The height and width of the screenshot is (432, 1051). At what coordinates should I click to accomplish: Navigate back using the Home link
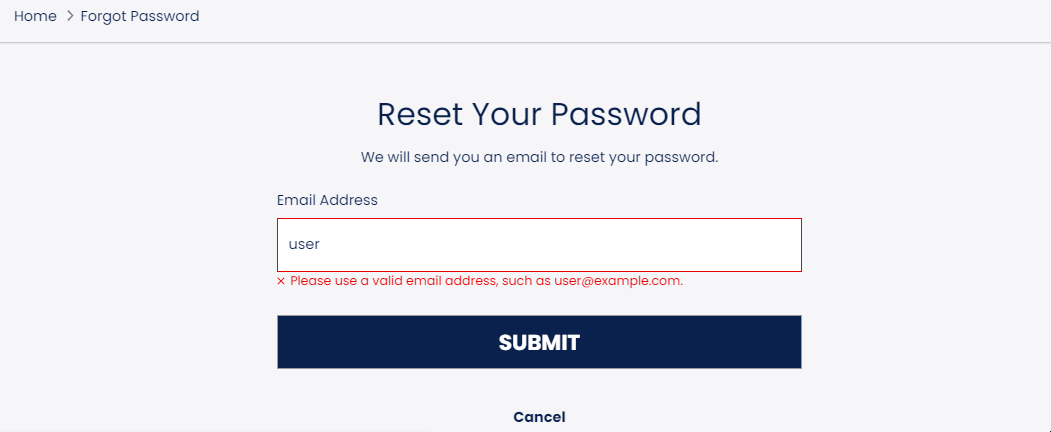click(x=36, y=16)
